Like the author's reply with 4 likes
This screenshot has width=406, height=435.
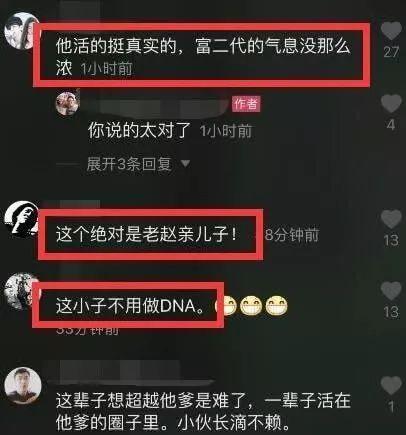click(x=391, y=103)
